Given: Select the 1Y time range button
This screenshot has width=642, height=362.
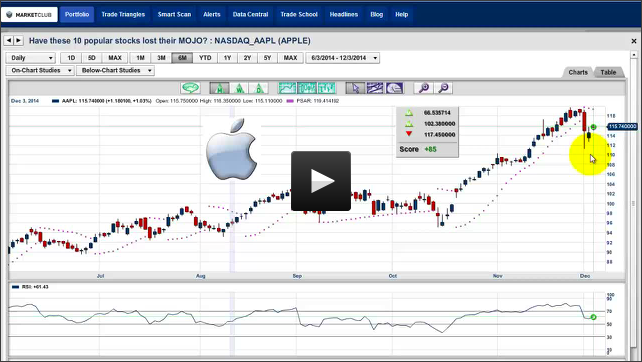Looking at the screenshot, I should tap(227, 58).
